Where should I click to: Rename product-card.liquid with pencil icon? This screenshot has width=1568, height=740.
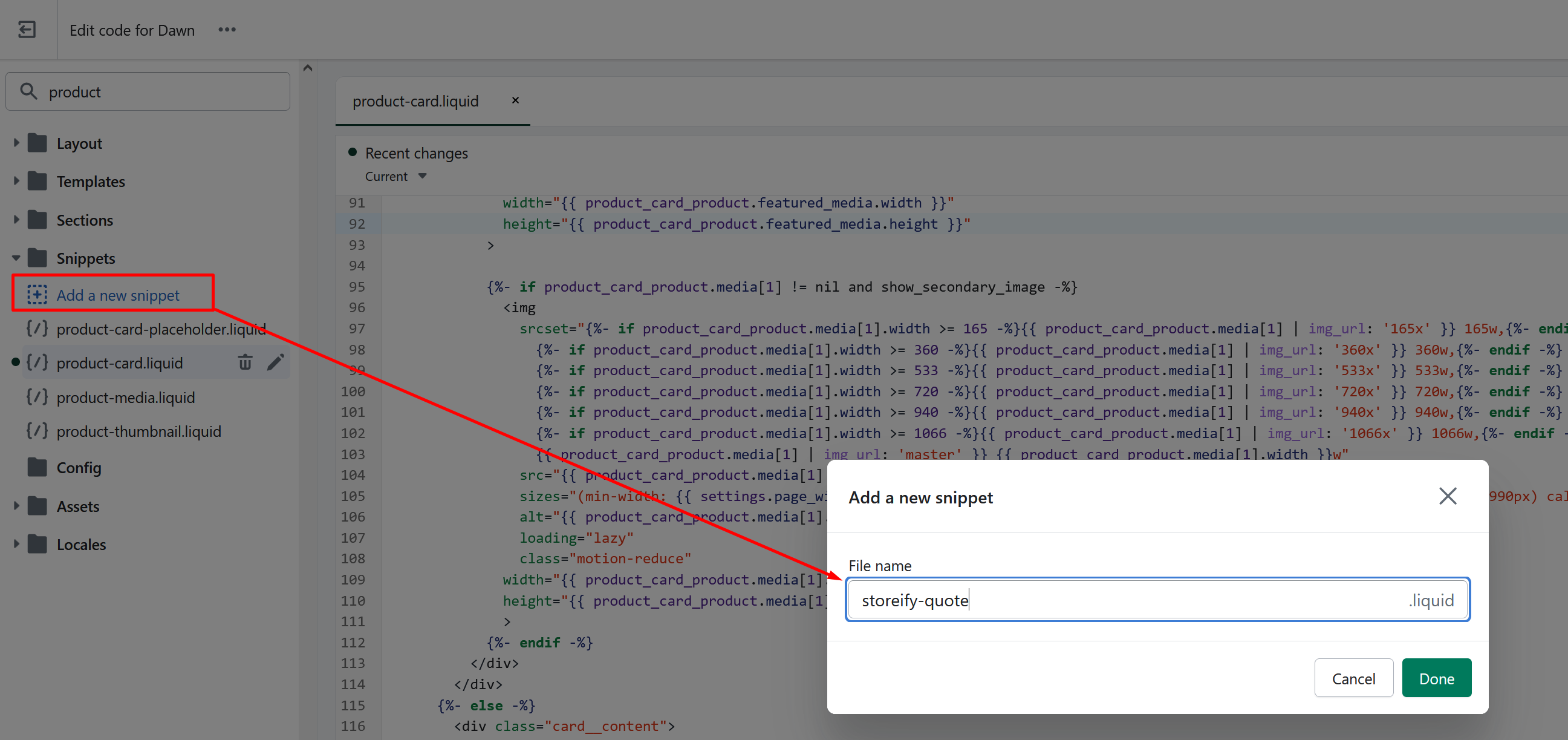(x=275, y=362)
